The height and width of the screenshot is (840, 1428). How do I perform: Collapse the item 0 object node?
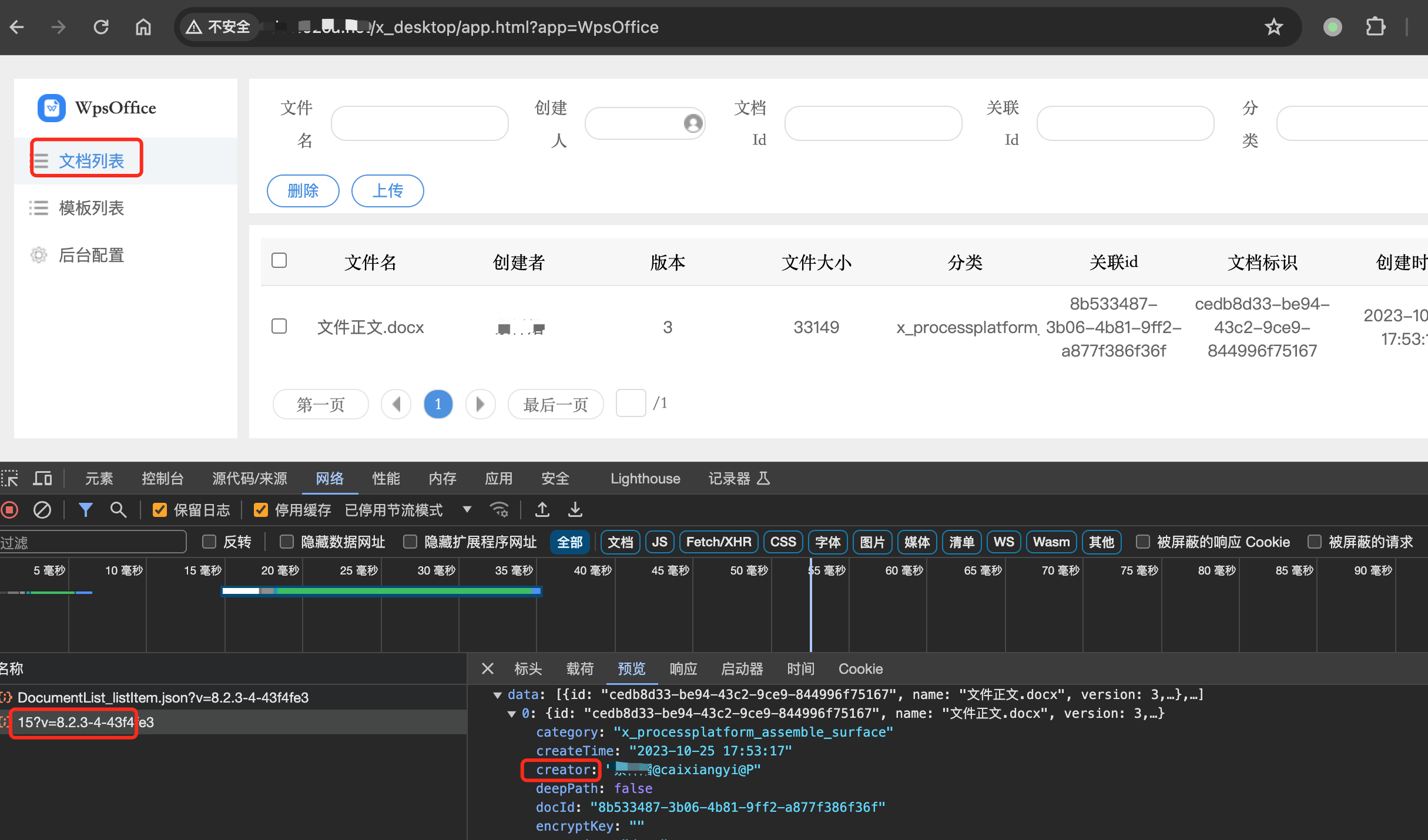(512, 714)
